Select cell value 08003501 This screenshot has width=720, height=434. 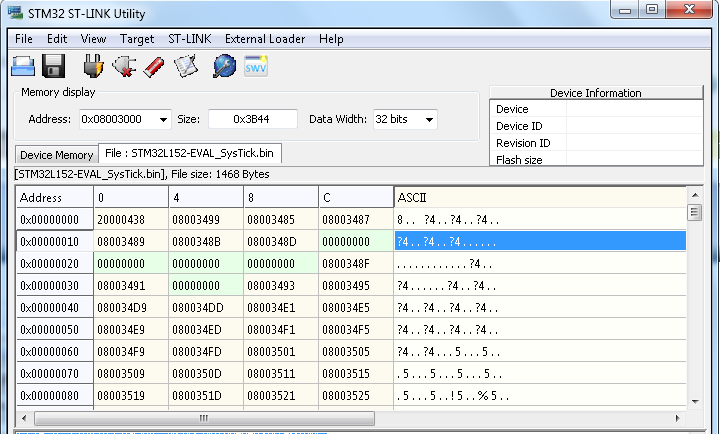pos(281,352)
